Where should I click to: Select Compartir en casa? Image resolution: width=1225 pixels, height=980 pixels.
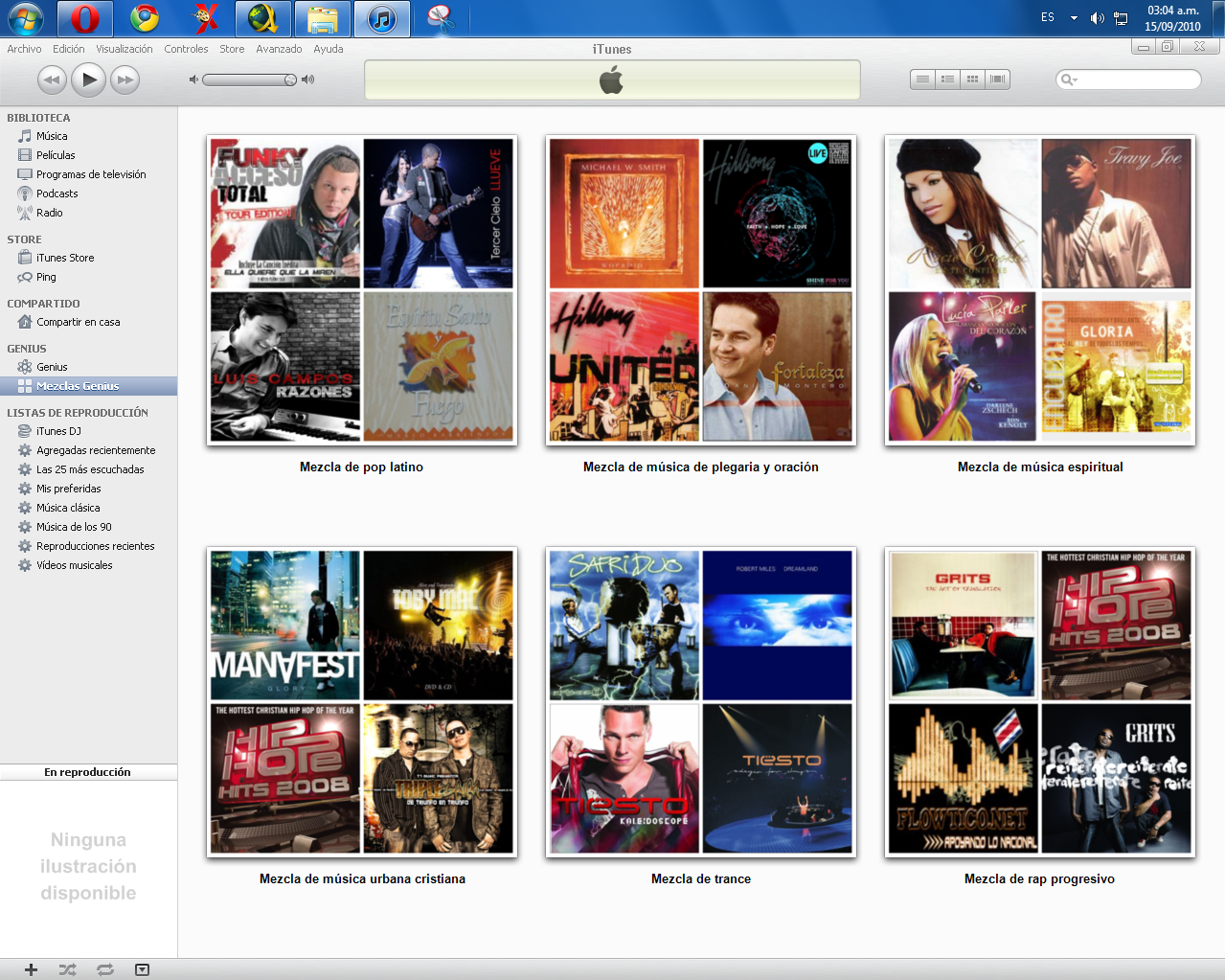click(x=88, y=322)
